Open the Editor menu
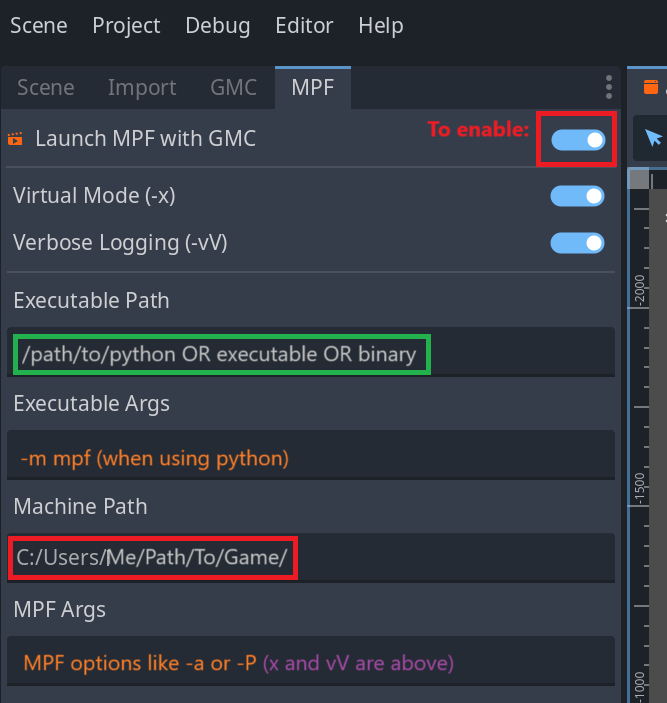The image size is (667, 703). coord(304,25)
